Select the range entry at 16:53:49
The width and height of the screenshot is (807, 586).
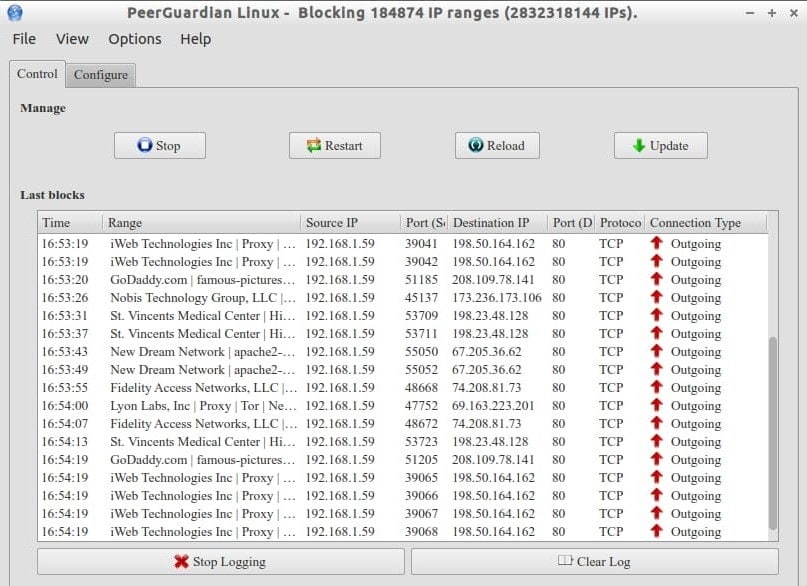203,370
